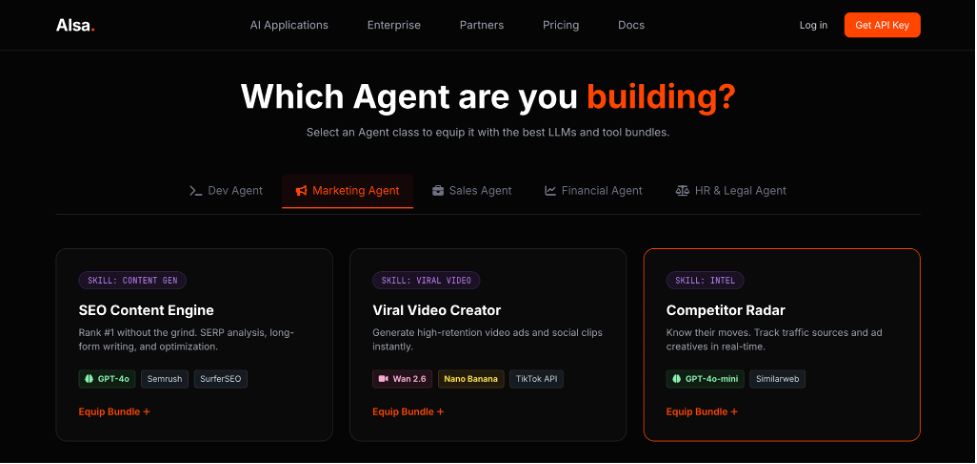The image size is (977, 464).
Task: Equip Bundle for SEO Content Engine
Action: 114,412
